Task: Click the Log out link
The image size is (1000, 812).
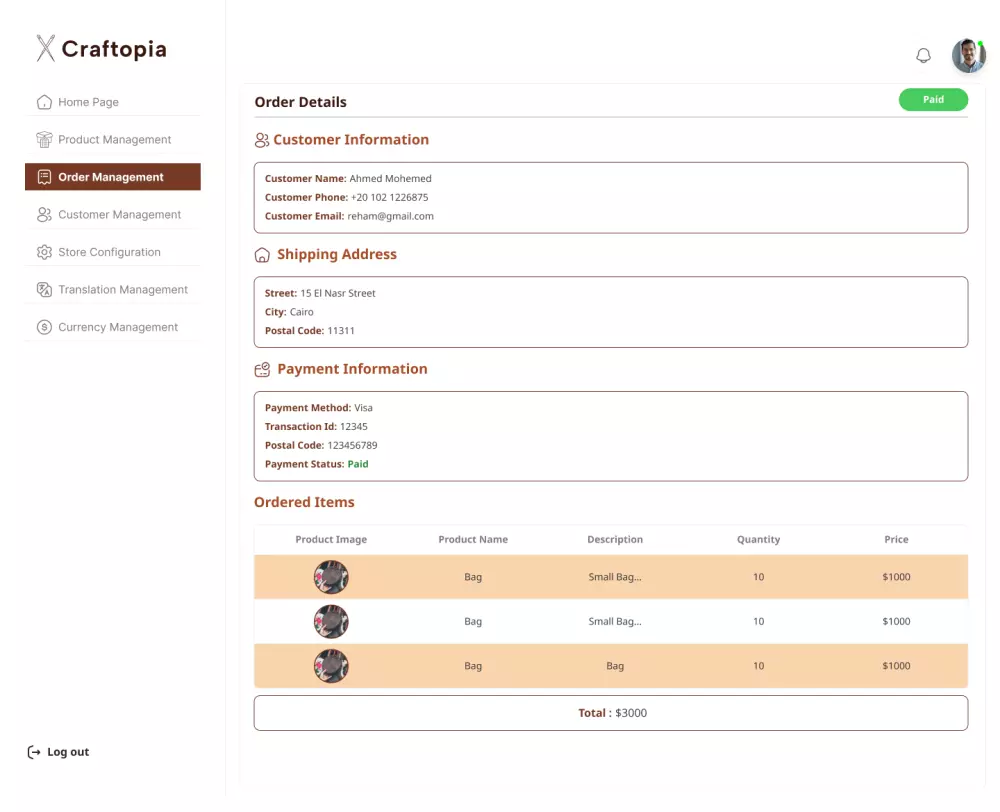Action: pyautogui.click(x=68, y=751)
